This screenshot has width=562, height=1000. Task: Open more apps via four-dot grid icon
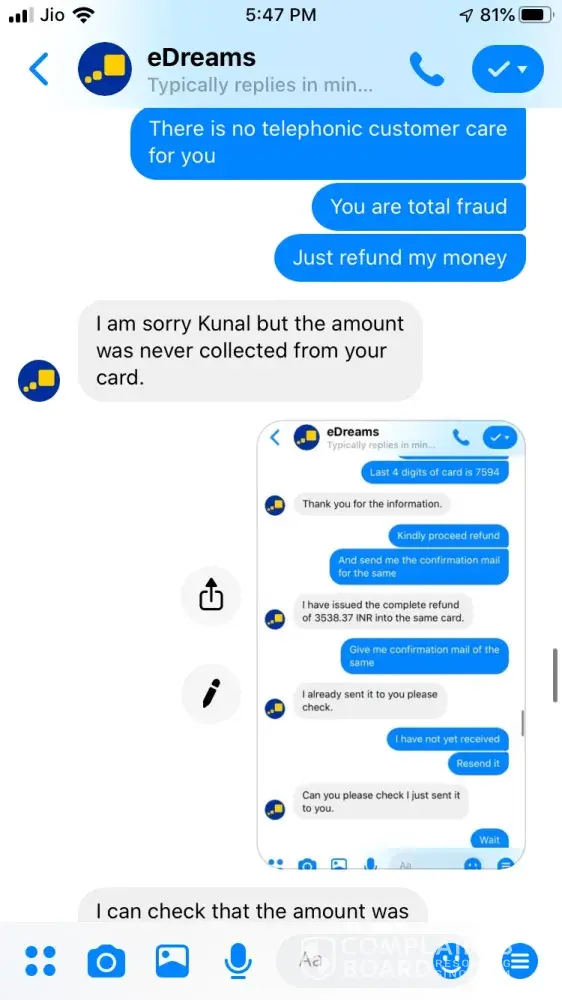click(x=40, y=960)
